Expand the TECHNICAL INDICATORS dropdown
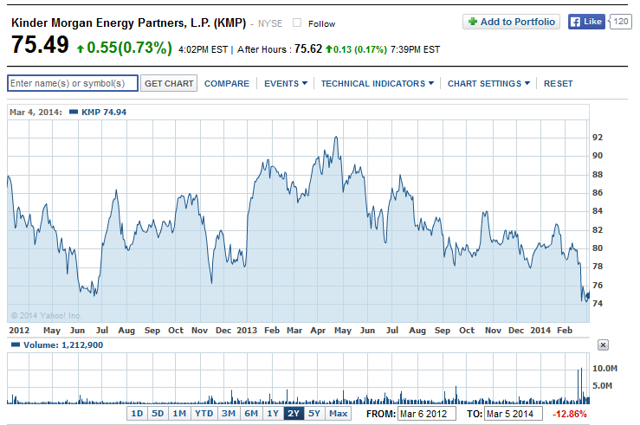The height and width of the screenshot is (425, 640). coord(377,84)
